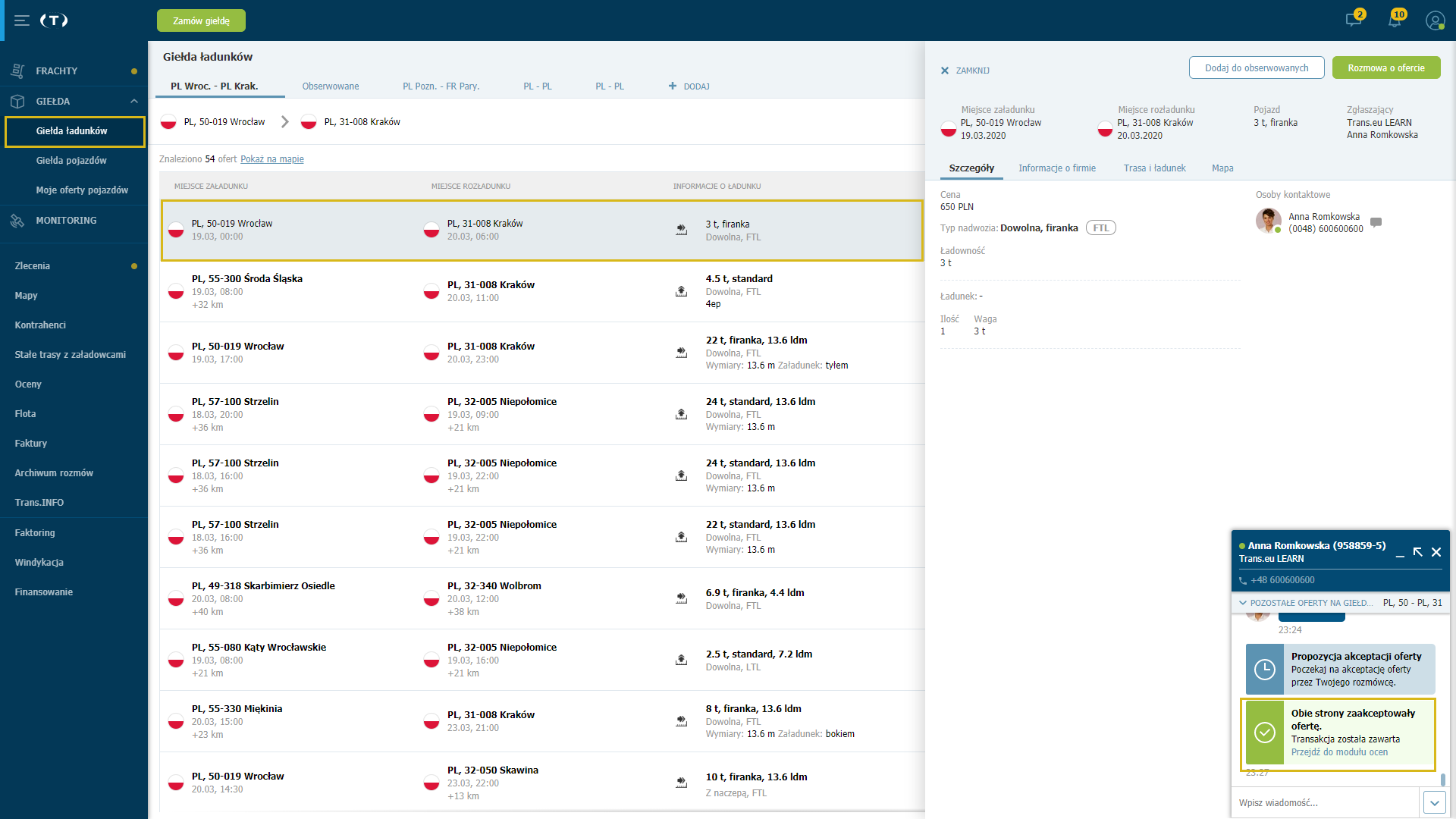Click chevron arrow between Wrocław and Kraków
The height and width of the screenshot is (819, 1456).
(x=285, y=121)
